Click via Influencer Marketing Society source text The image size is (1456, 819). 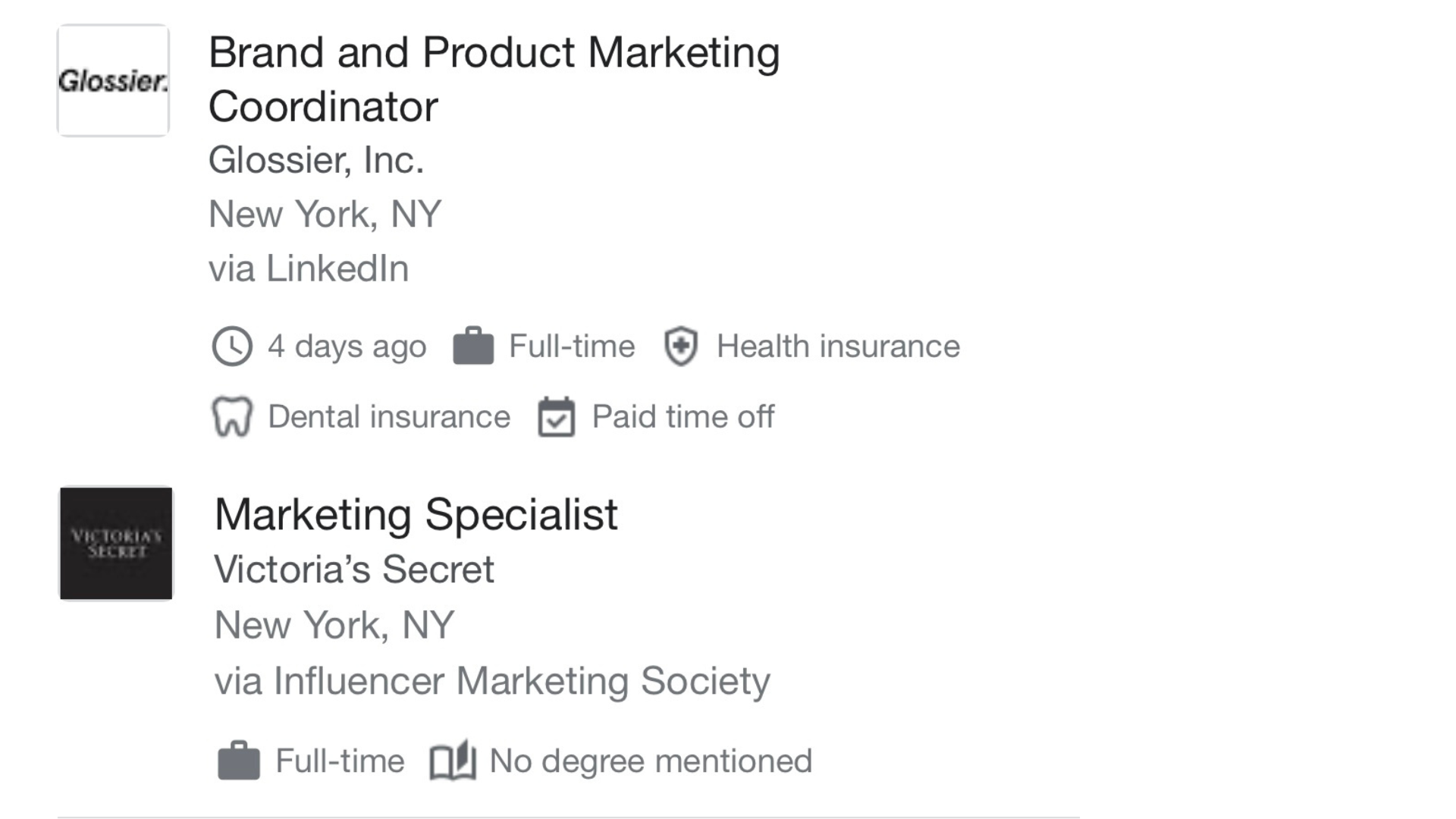[492, 681]
